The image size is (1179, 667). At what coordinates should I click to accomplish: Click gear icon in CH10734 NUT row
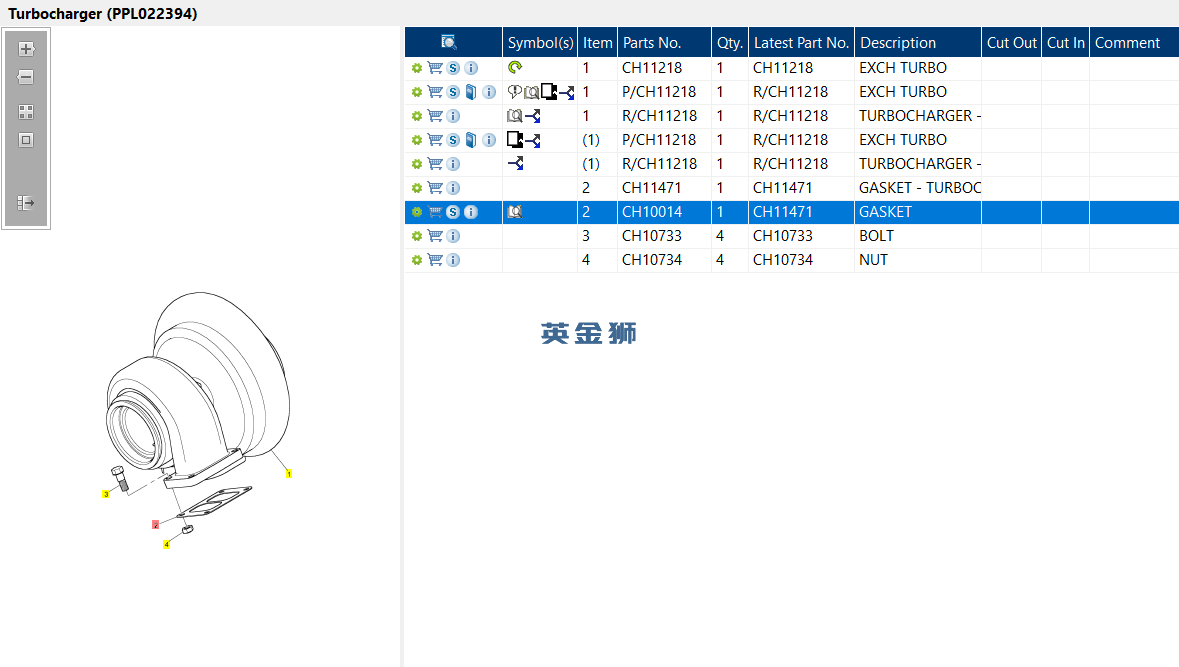pos(417,260)
